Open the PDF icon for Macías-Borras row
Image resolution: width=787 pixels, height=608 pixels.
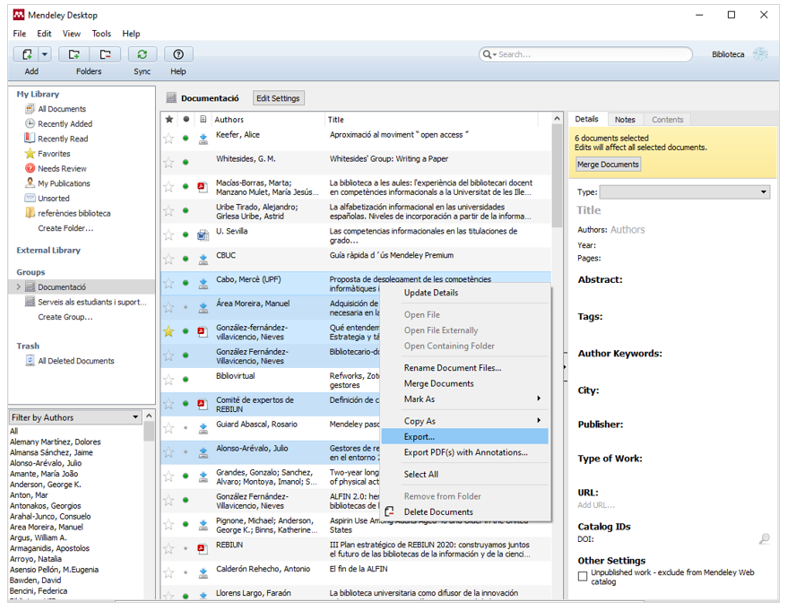[x=203, y=187]
